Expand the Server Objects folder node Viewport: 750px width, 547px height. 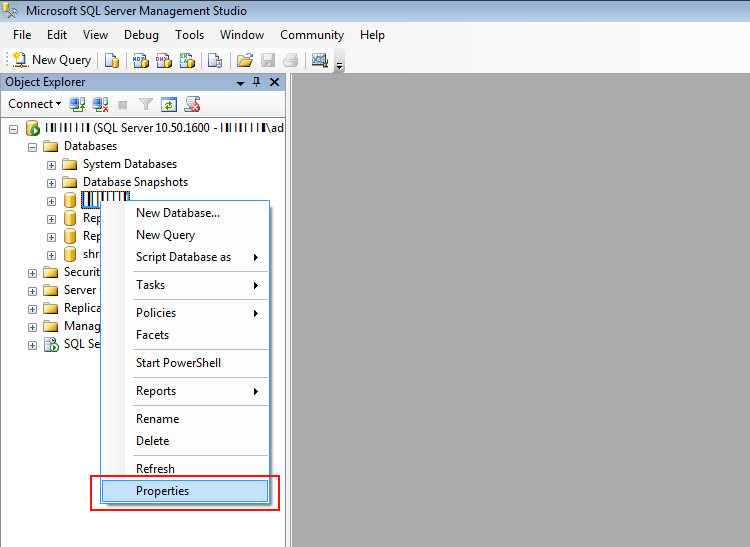pyautogui.click(x=32, y=291)
